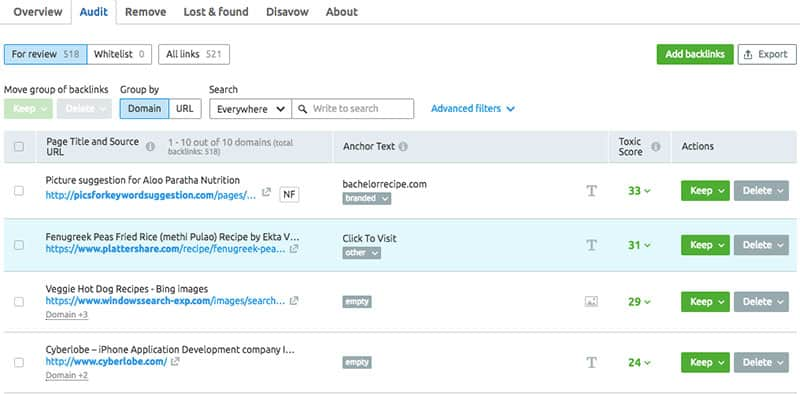800x394 pixels.
Task: Open Delete dropdown in Fenugreek row
Action: point(761,245)
